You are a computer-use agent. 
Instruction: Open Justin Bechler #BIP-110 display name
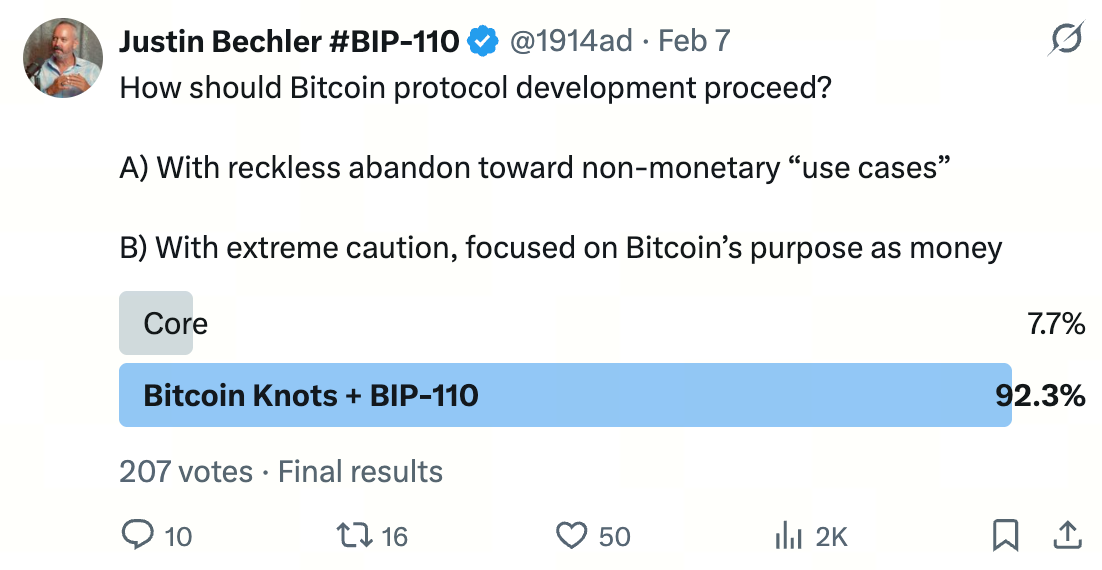(x=289, y=41)
